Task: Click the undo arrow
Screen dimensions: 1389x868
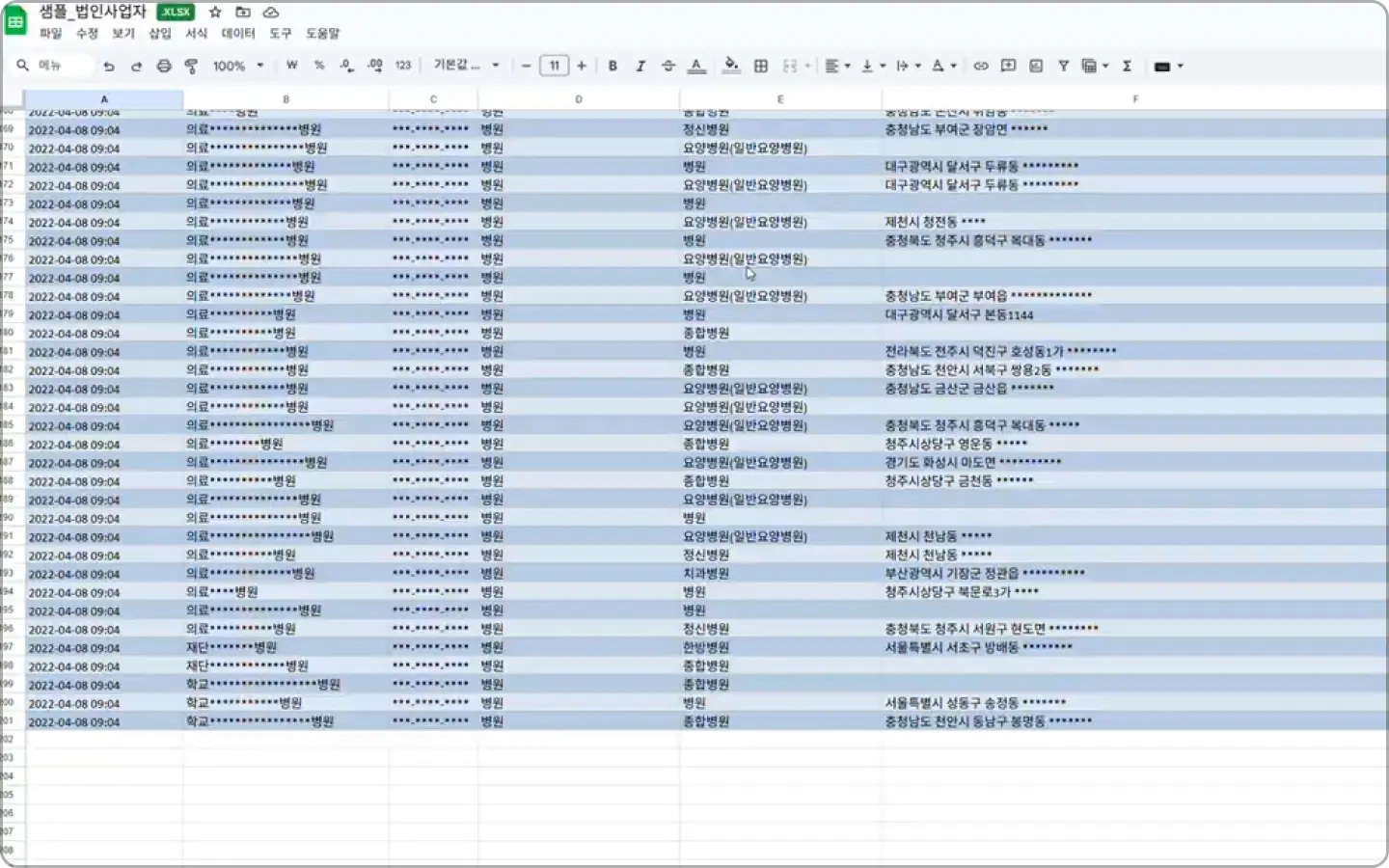Action: (x=109, y=66)
